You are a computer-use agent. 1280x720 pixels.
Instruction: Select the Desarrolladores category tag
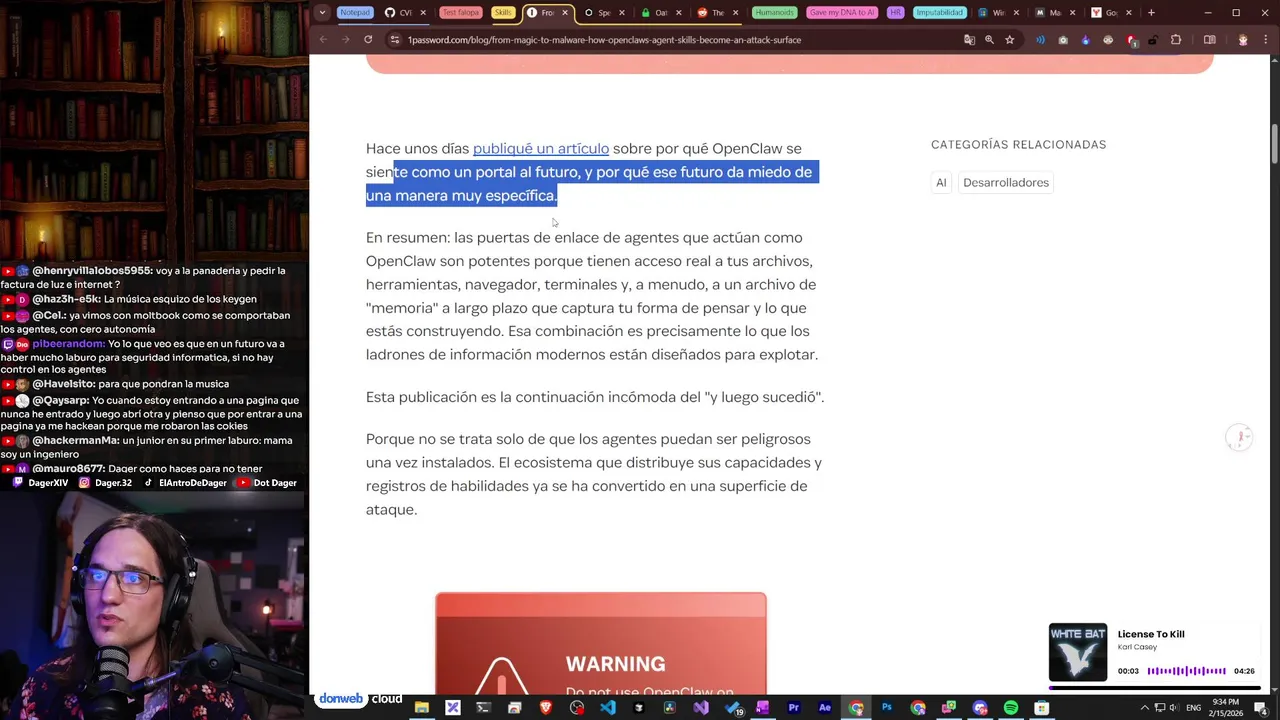(1006, 183)
